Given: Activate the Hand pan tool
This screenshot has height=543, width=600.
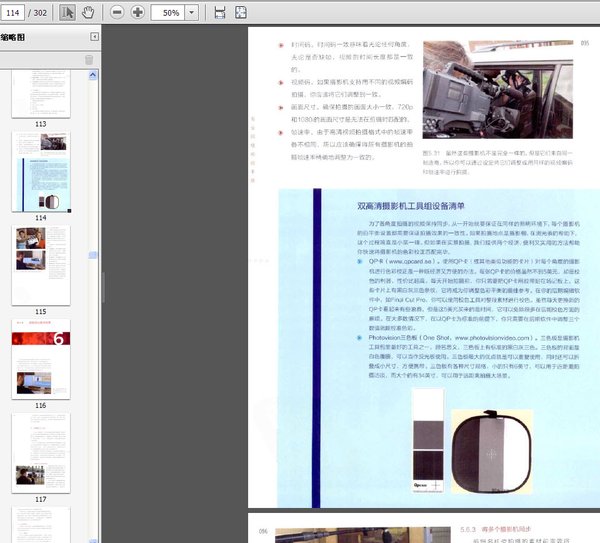Looking at the screenshot, I should click(x=88, y=12).
